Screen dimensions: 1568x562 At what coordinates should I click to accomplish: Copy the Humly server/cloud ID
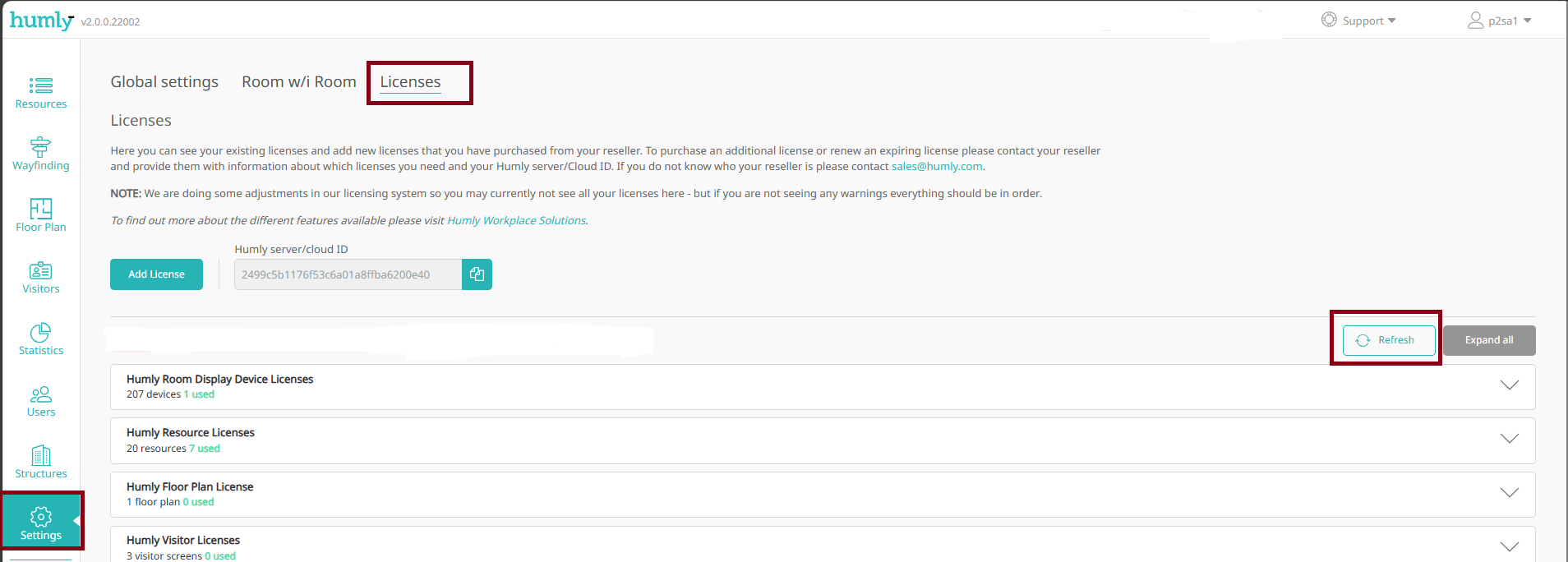click(477, 274)
